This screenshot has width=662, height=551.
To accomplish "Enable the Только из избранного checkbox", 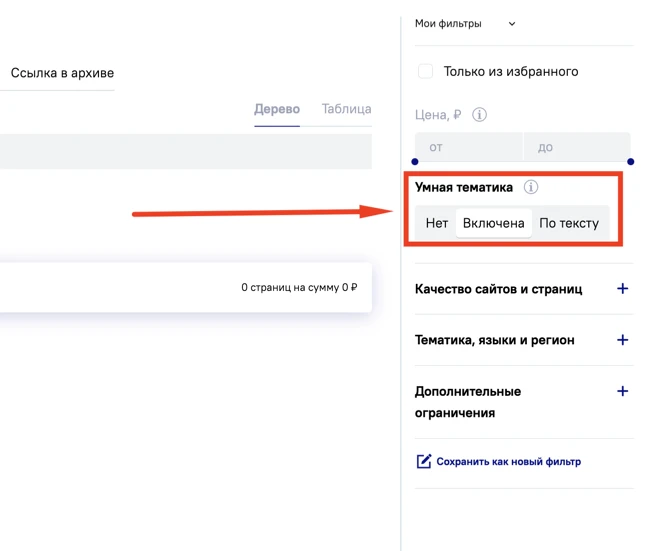I will (426, 71).
